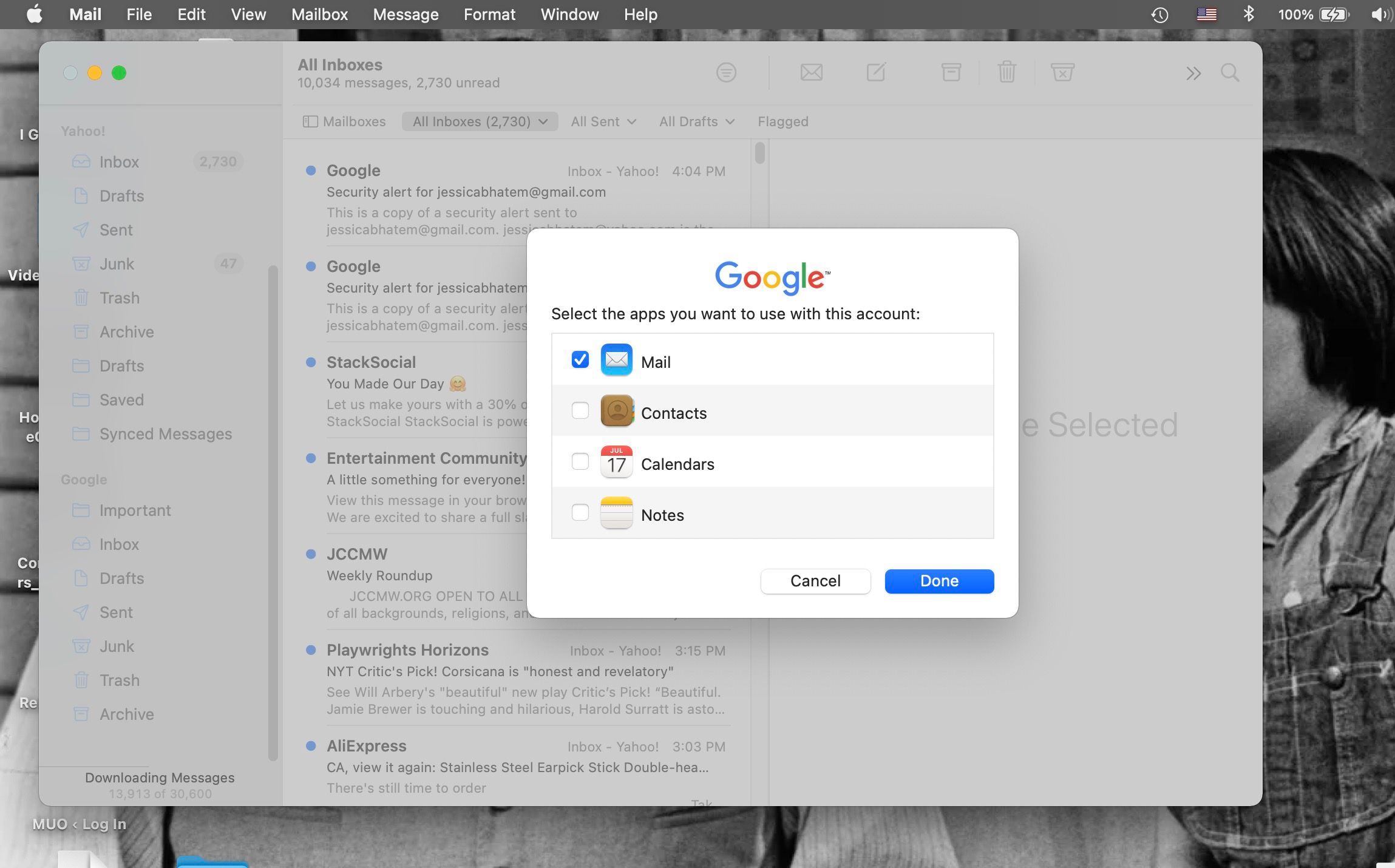Open the Format menu
This screenshot has height=868, width=1395.
point(489,15)
